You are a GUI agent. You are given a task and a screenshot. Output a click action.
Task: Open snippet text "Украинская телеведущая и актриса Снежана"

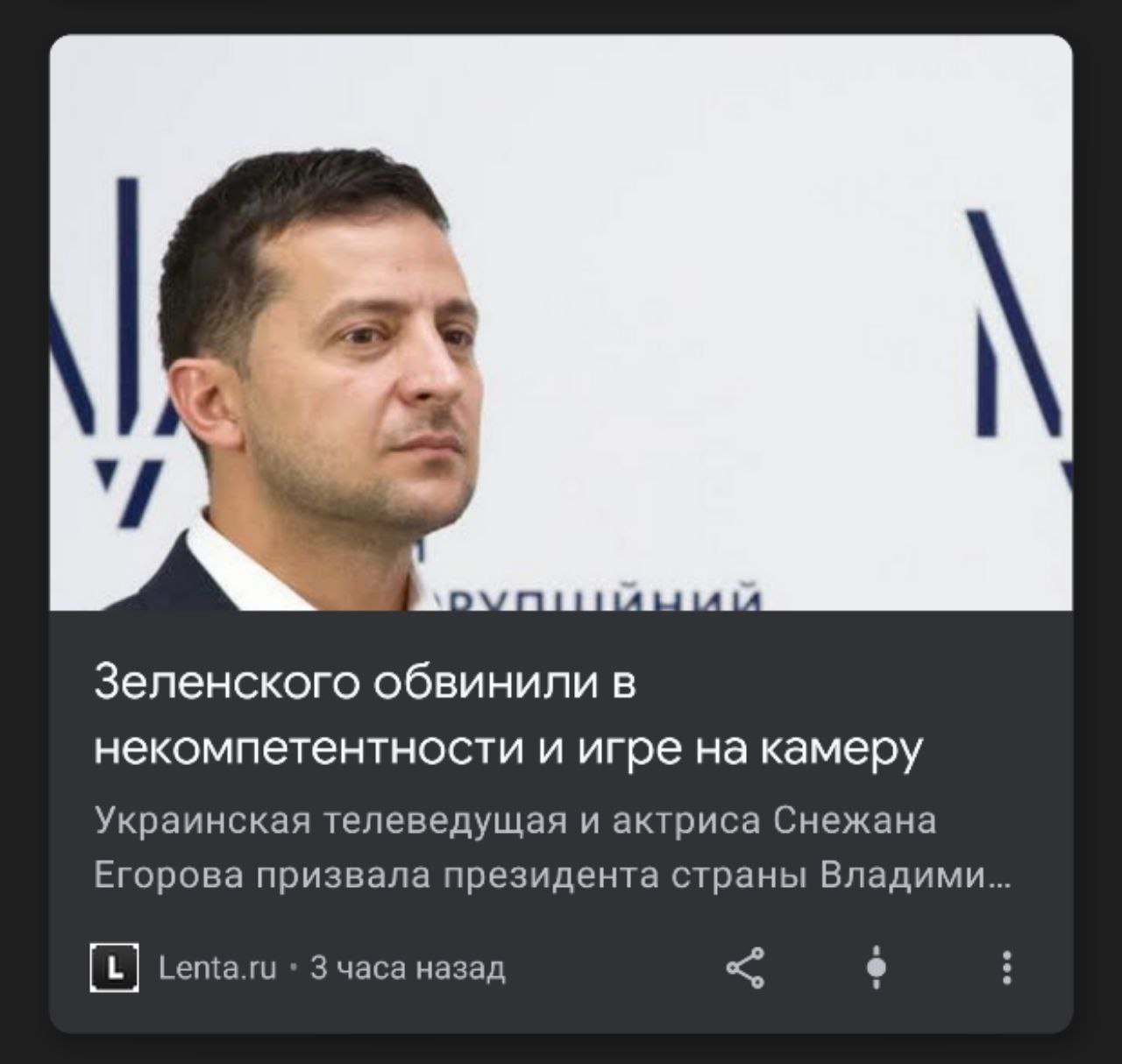pos(515,823)
